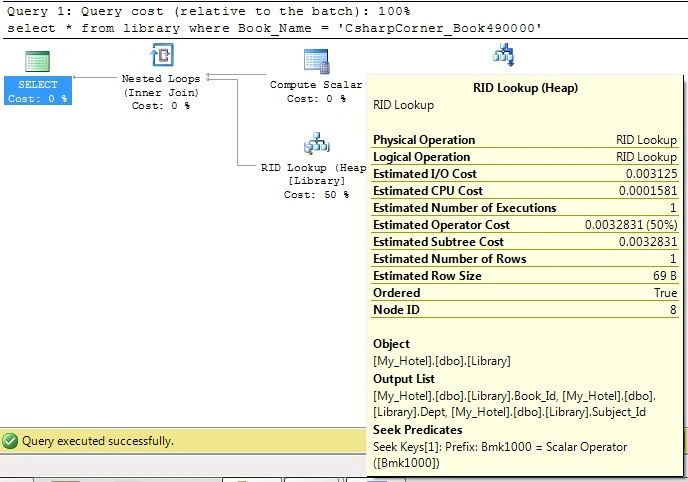This screenshot has height=482, width=688.
Task: Click the Query 1 cost header line
Action: (x=209, y=11)
